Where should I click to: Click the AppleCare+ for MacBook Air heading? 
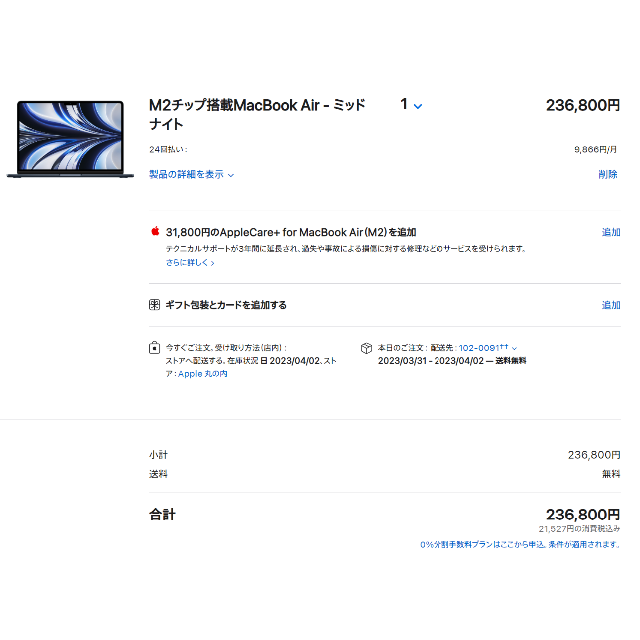(x=291, y=232)
